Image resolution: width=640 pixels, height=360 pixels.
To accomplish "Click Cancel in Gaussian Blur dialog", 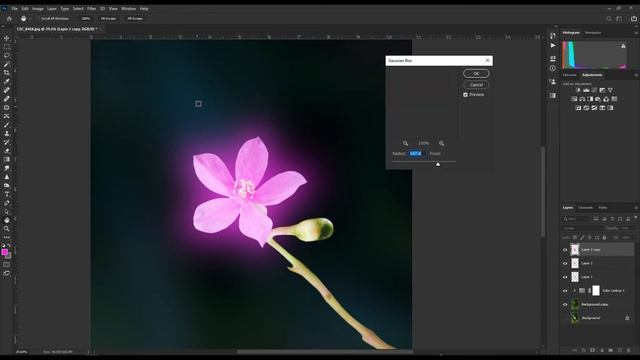I will [476, 85].
